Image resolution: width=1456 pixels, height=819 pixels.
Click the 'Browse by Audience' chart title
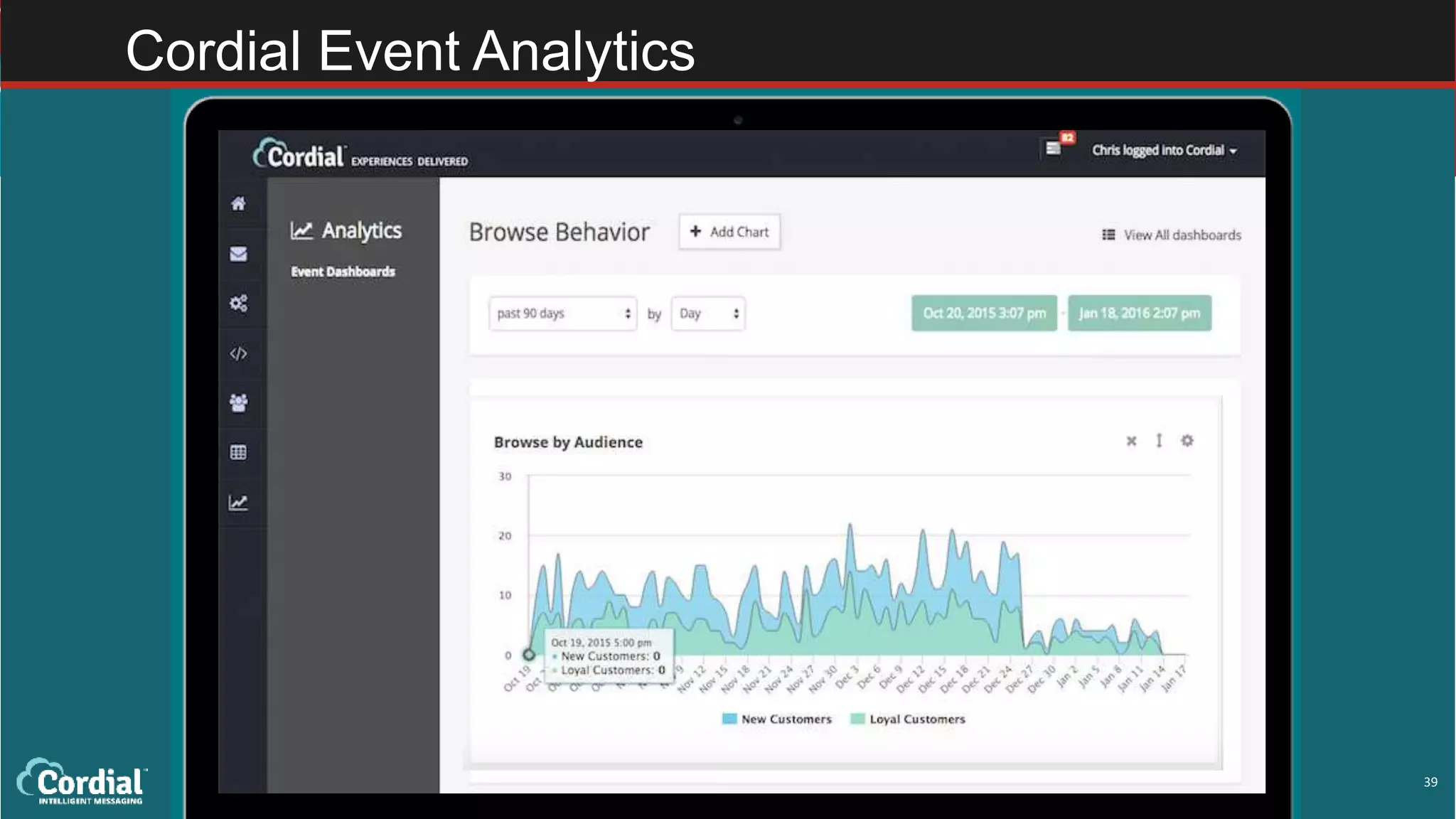point(568,442)
